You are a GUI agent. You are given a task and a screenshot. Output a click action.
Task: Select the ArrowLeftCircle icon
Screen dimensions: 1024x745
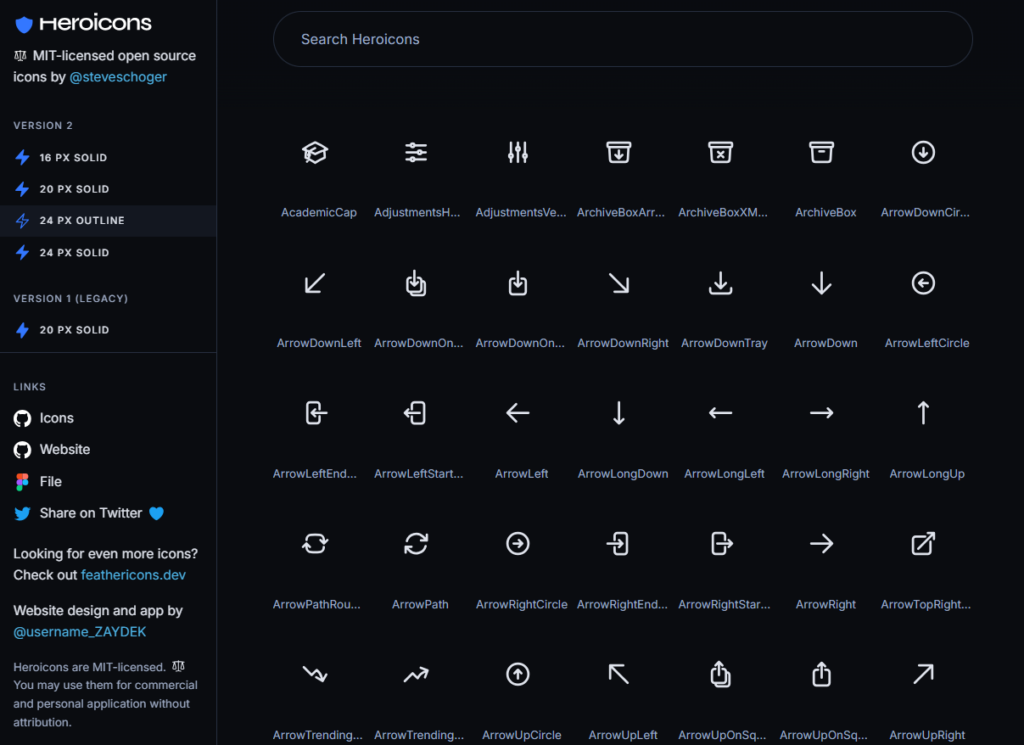(922, 283)
